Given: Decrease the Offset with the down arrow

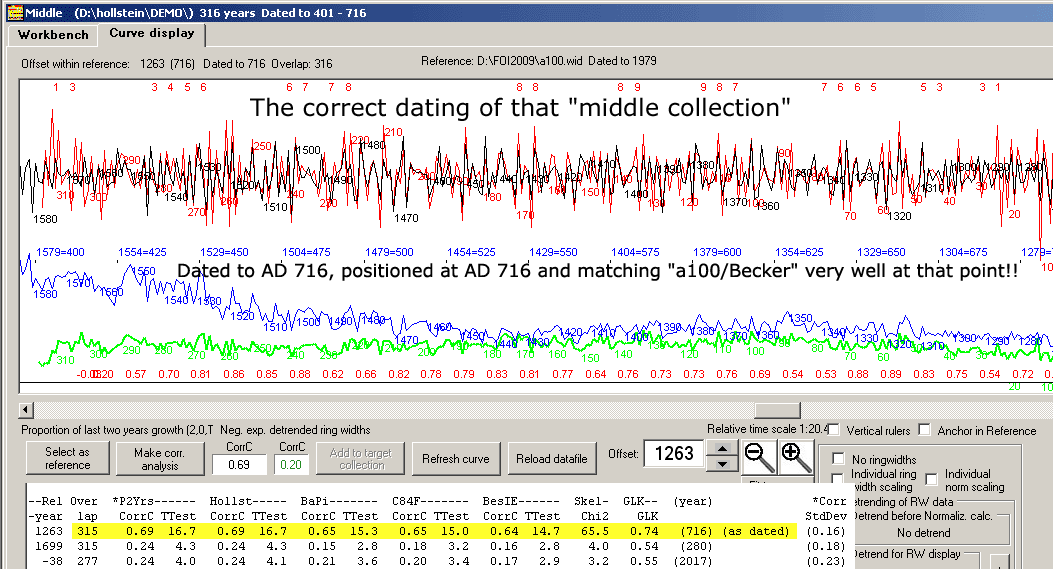Looking at the screenshot, I should (x=722, y=464).
